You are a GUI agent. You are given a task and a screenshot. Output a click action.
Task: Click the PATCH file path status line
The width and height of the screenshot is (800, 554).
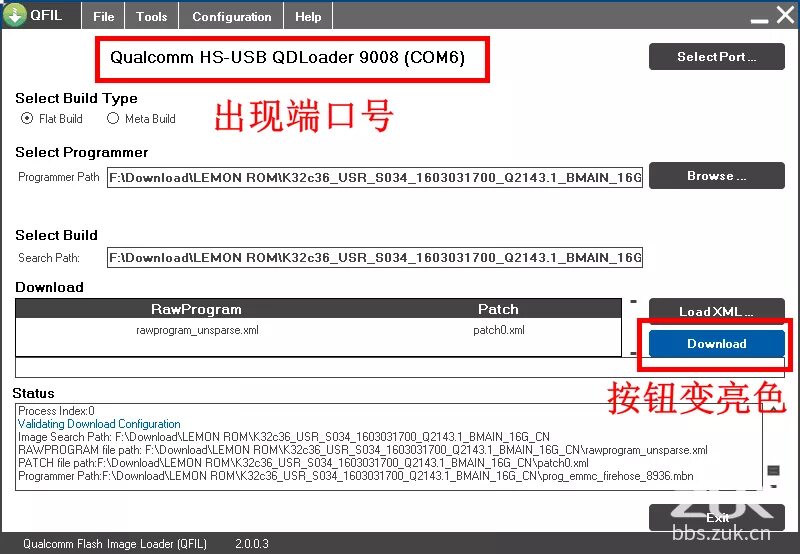pos(303,463)
